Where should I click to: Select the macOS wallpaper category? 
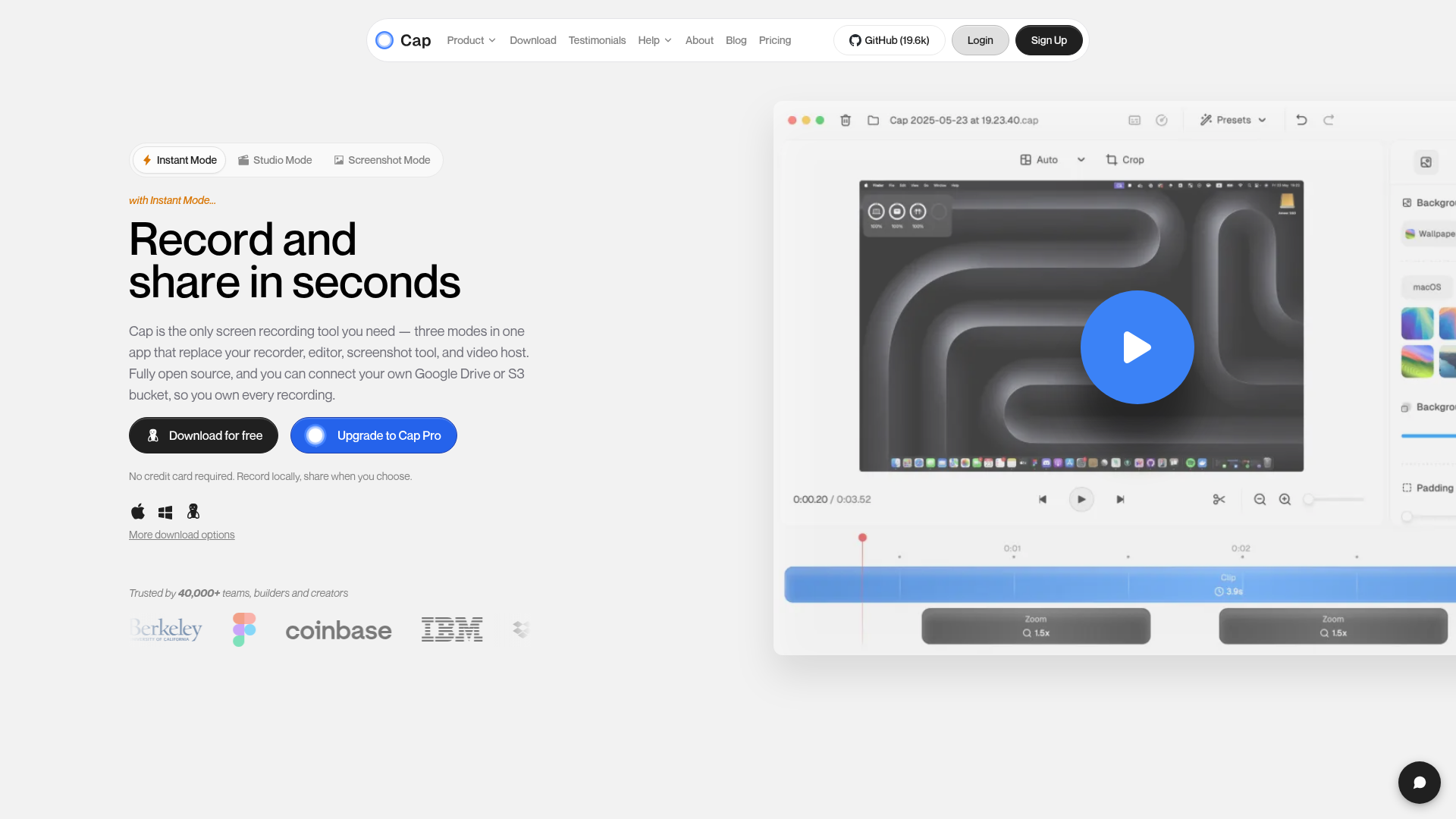[1426, 287]
